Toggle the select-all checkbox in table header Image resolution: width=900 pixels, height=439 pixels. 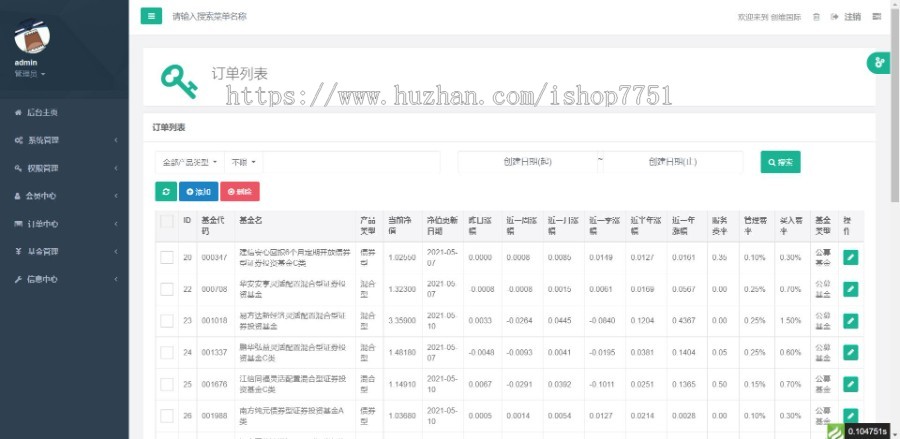[167, 221]
